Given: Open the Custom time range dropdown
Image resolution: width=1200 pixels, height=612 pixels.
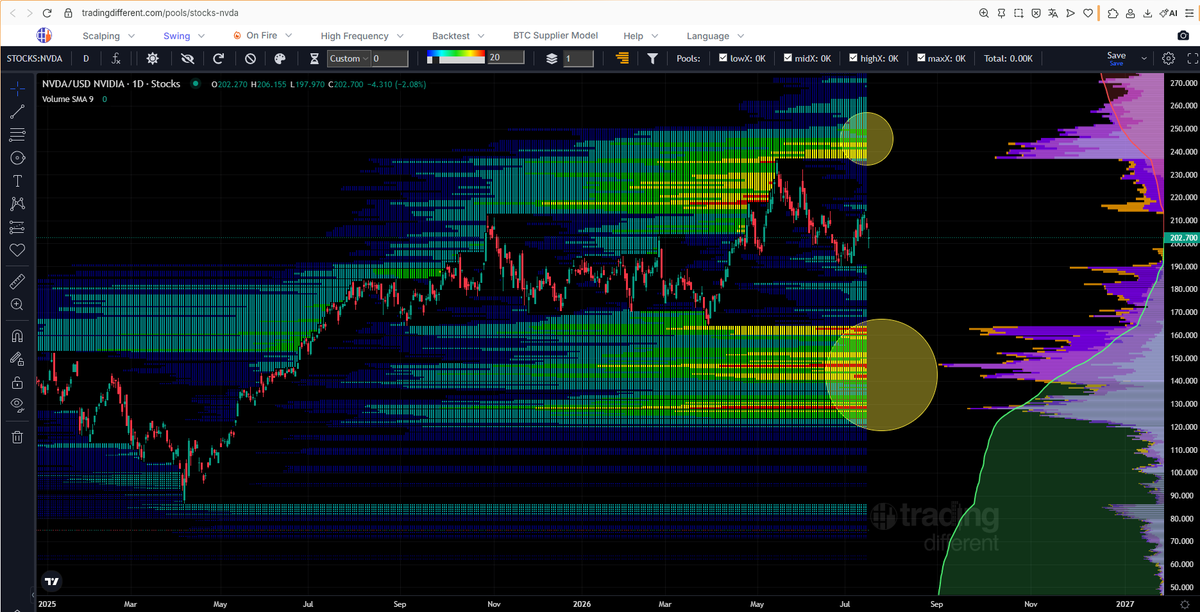Looking at the screenshot, I should (x=349, y=59).
